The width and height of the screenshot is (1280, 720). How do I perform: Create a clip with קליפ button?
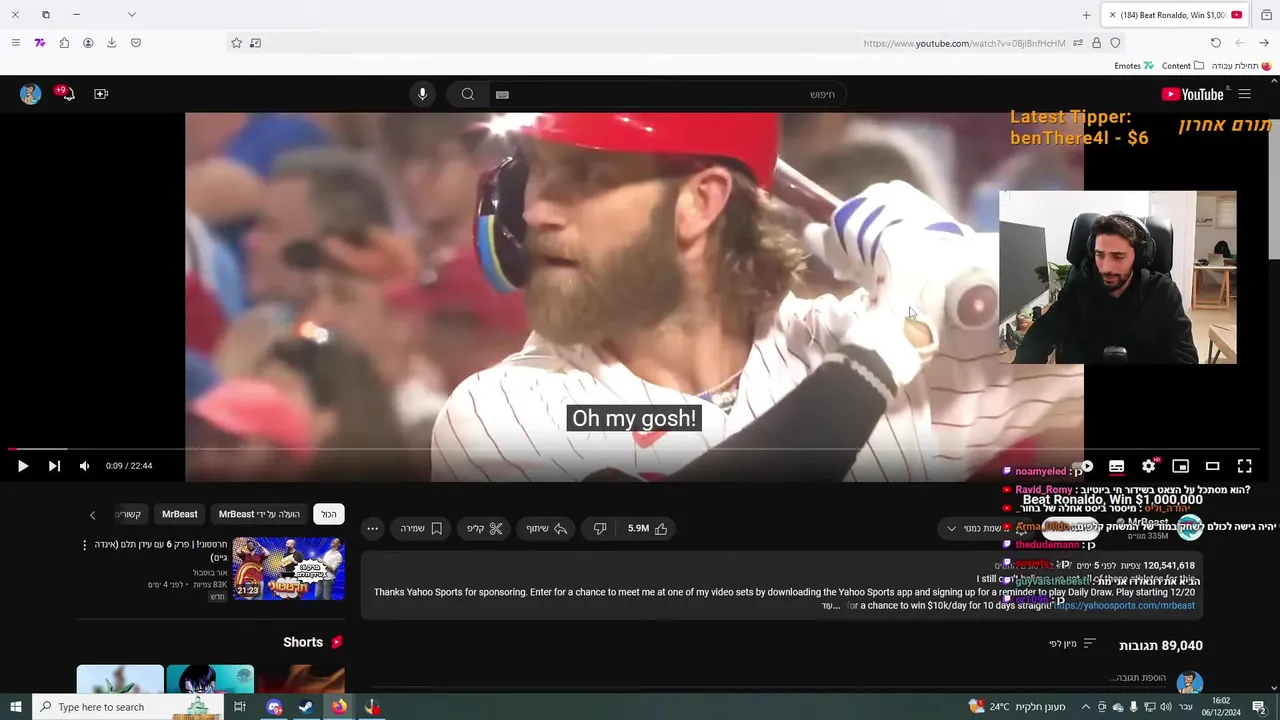485,528
